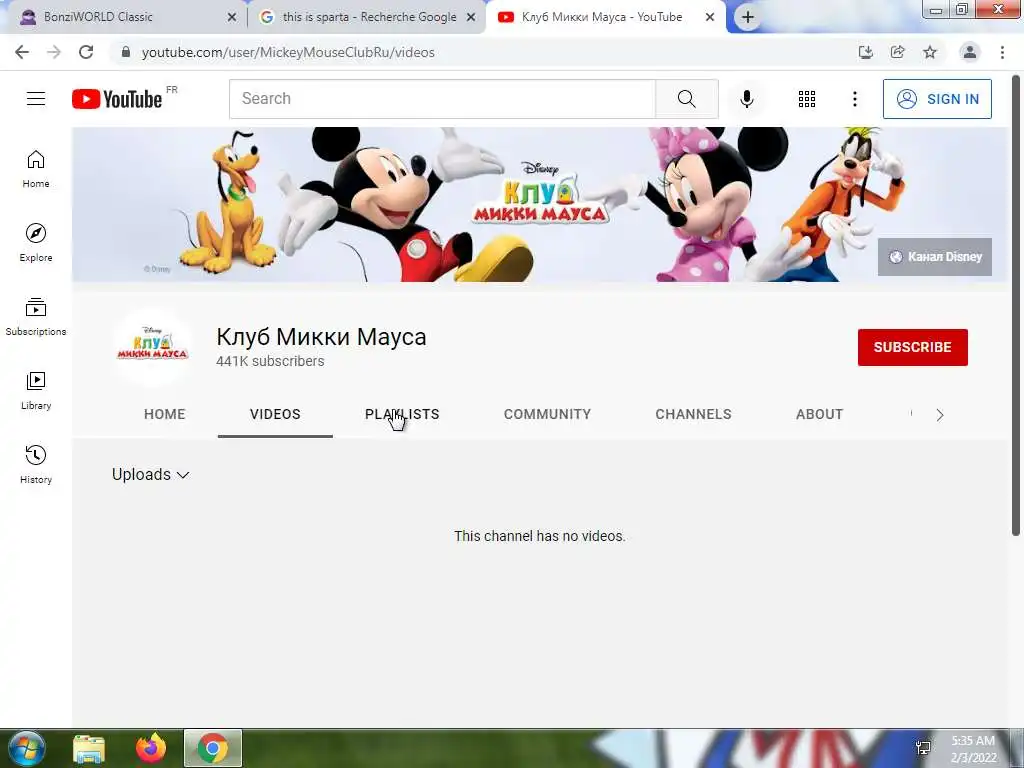Open the Канал Disney banner link
1024x768 pixels.
935,257
